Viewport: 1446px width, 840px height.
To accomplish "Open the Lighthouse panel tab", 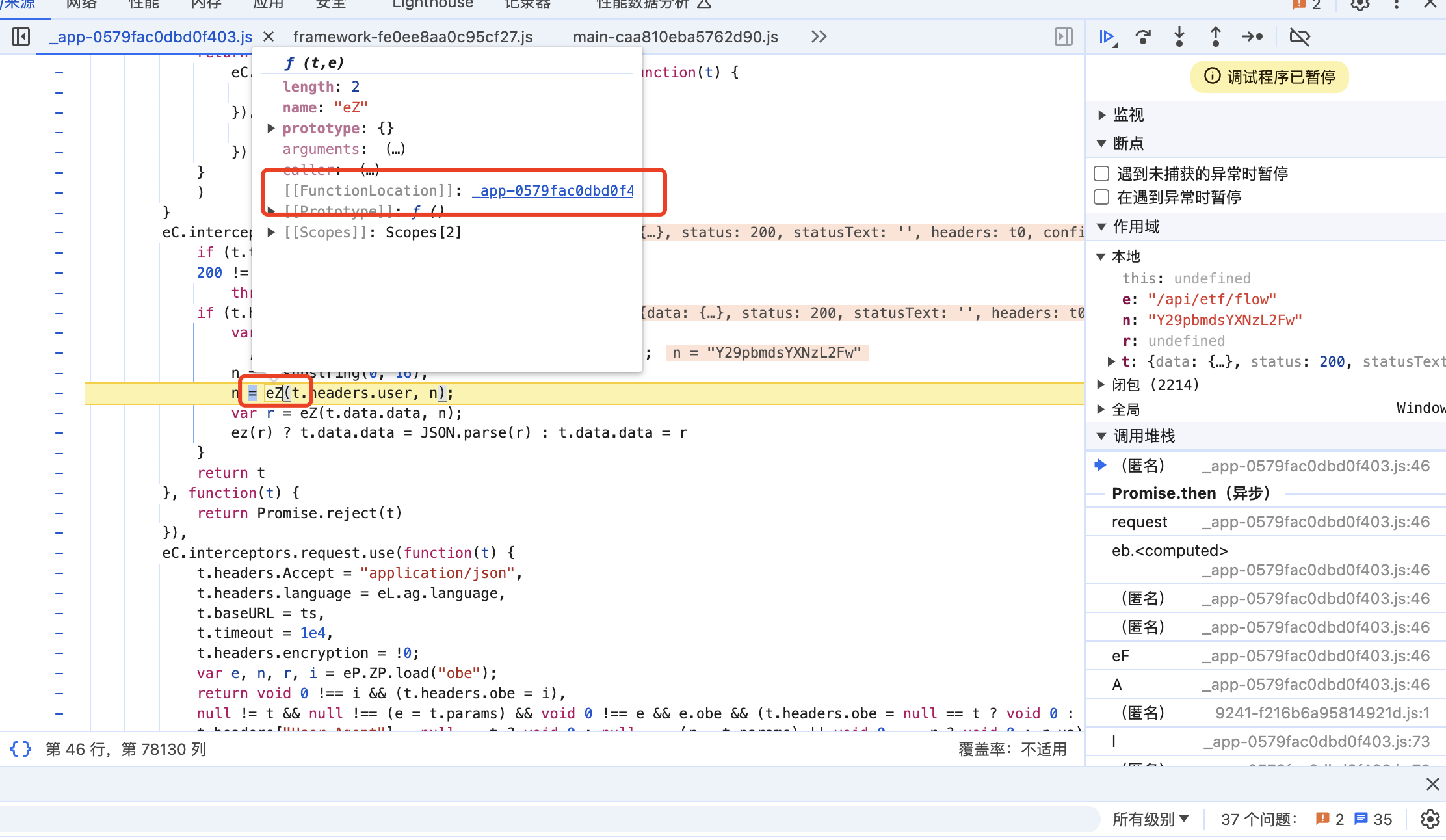I will pos(433,5).
